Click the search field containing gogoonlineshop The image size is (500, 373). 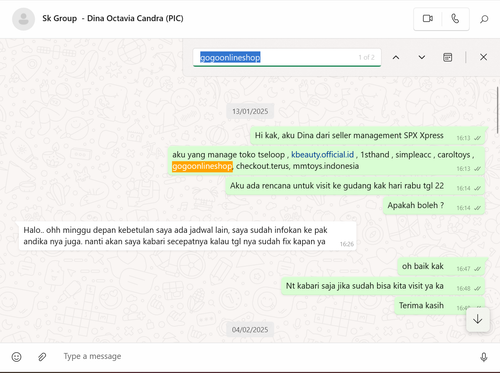pyautogui.click(x=287, y=57)
